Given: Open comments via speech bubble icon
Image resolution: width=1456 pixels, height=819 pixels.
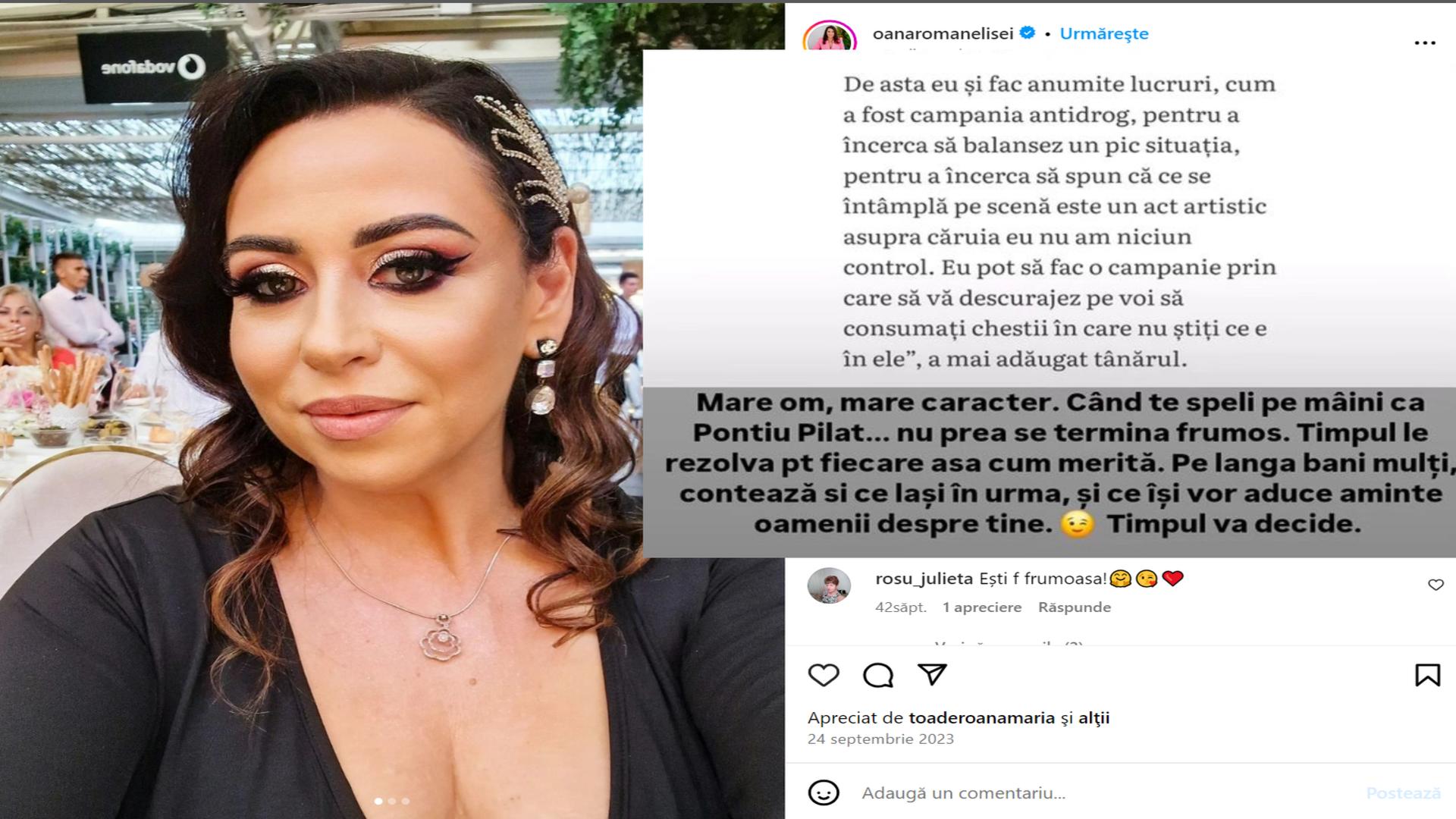Looking at the screenshot, I should click(878, 675).
